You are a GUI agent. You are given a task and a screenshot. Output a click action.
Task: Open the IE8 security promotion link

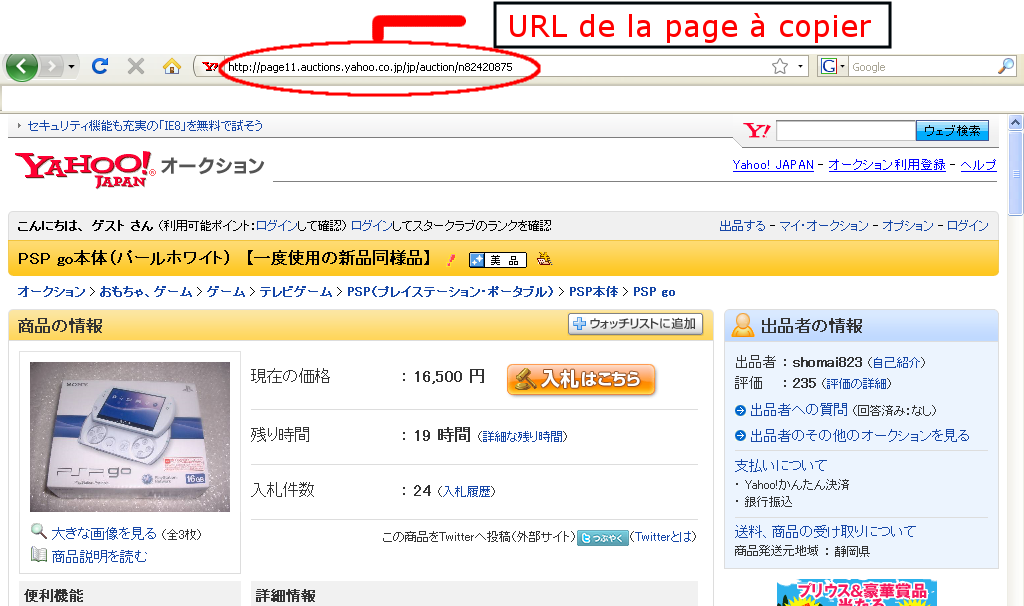145,125
